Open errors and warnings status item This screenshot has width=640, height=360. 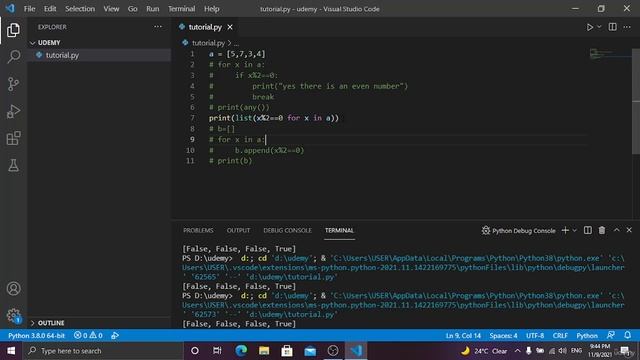88,336
